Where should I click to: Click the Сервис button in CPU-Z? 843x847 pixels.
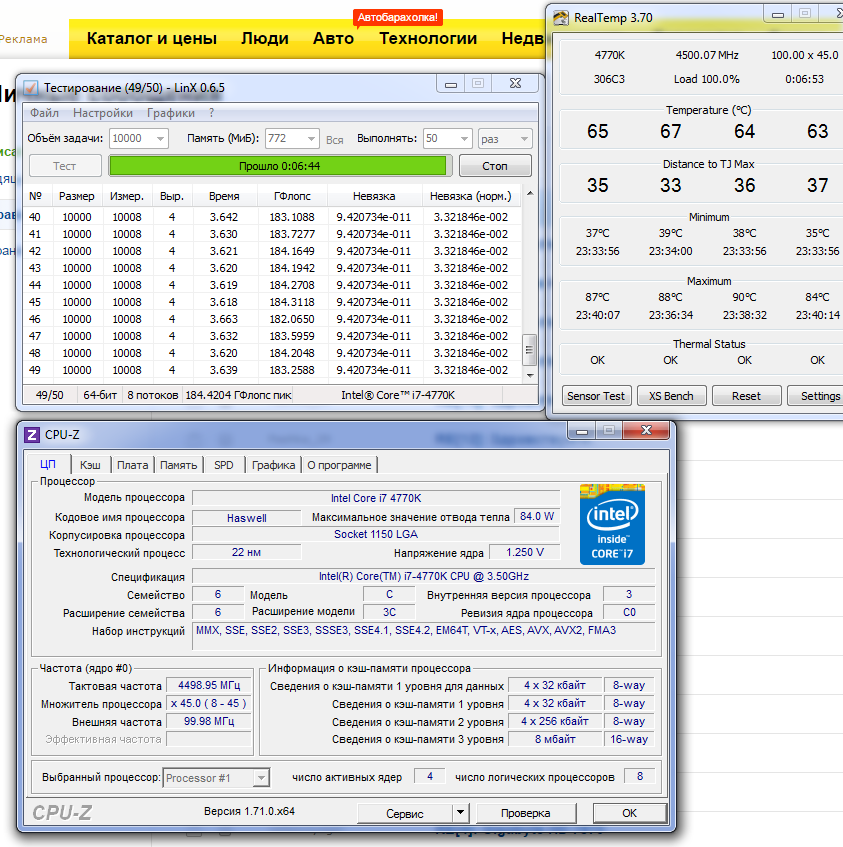point(405,814)
